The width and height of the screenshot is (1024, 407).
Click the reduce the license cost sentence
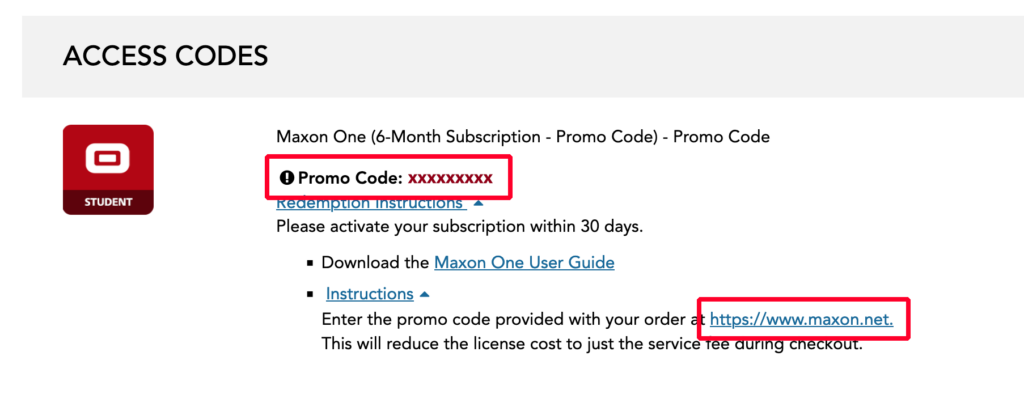pos(592,344)
